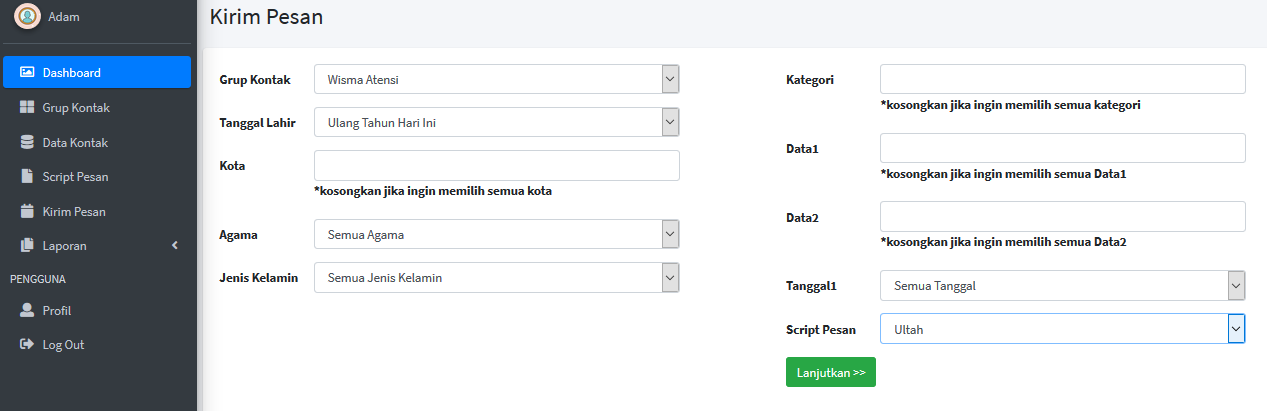
Task: Click into the Data1 input field
Action: pos(1062,148)
